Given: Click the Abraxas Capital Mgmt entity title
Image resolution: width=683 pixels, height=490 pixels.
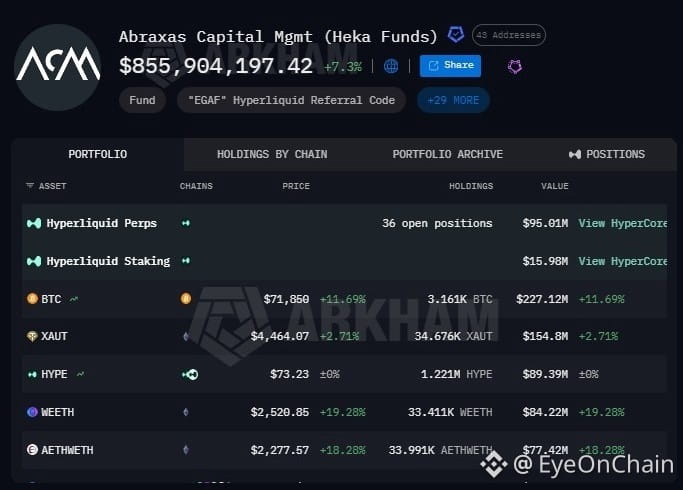Looking at the screenshot, I should click(278, 37).
